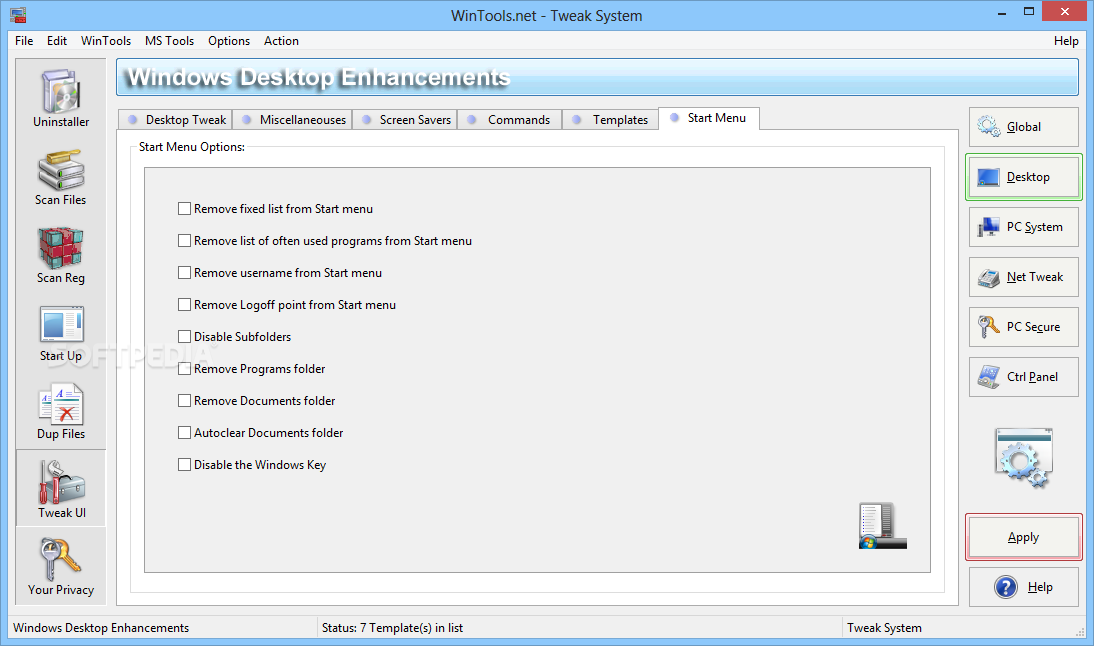Click the Start menu computer icon in the options panel

tap(883, 525)
